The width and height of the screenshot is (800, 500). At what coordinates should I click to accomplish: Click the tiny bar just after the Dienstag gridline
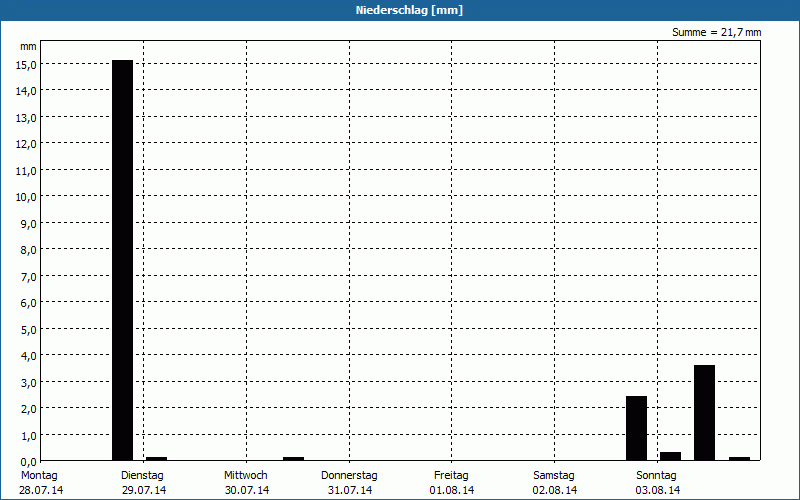point(157,459)
